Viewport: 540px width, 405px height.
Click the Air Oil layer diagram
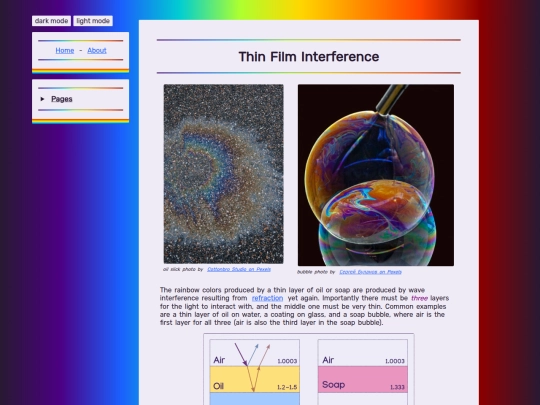pyautogui.click(x=255, y=372)
